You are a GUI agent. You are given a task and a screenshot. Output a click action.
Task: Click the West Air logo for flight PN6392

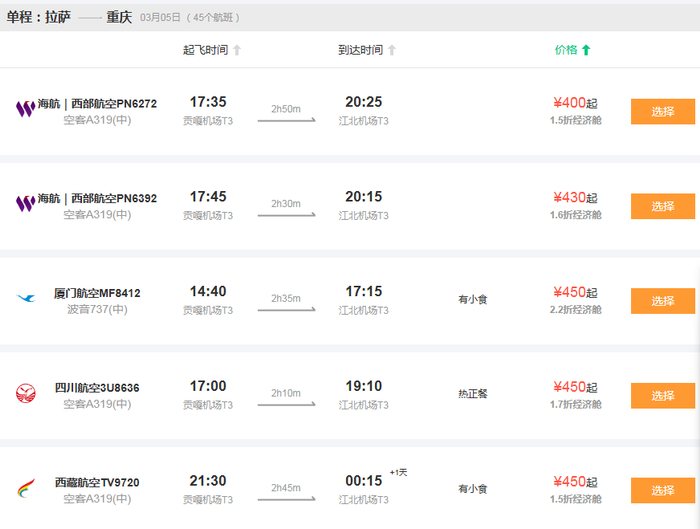(x=25, y=203)
